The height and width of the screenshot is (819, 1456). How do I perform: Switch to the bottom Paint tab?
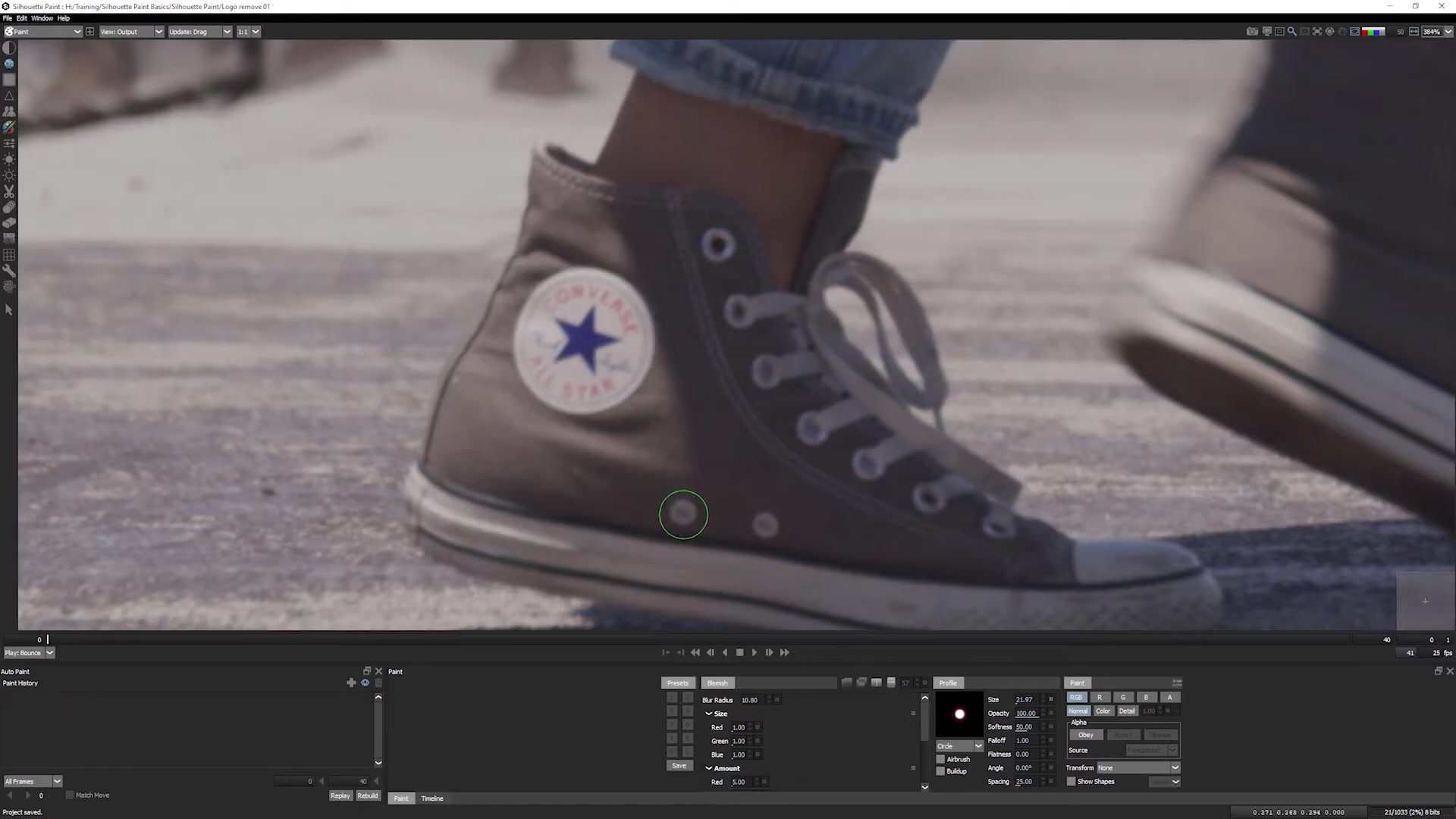pos(401,799)
